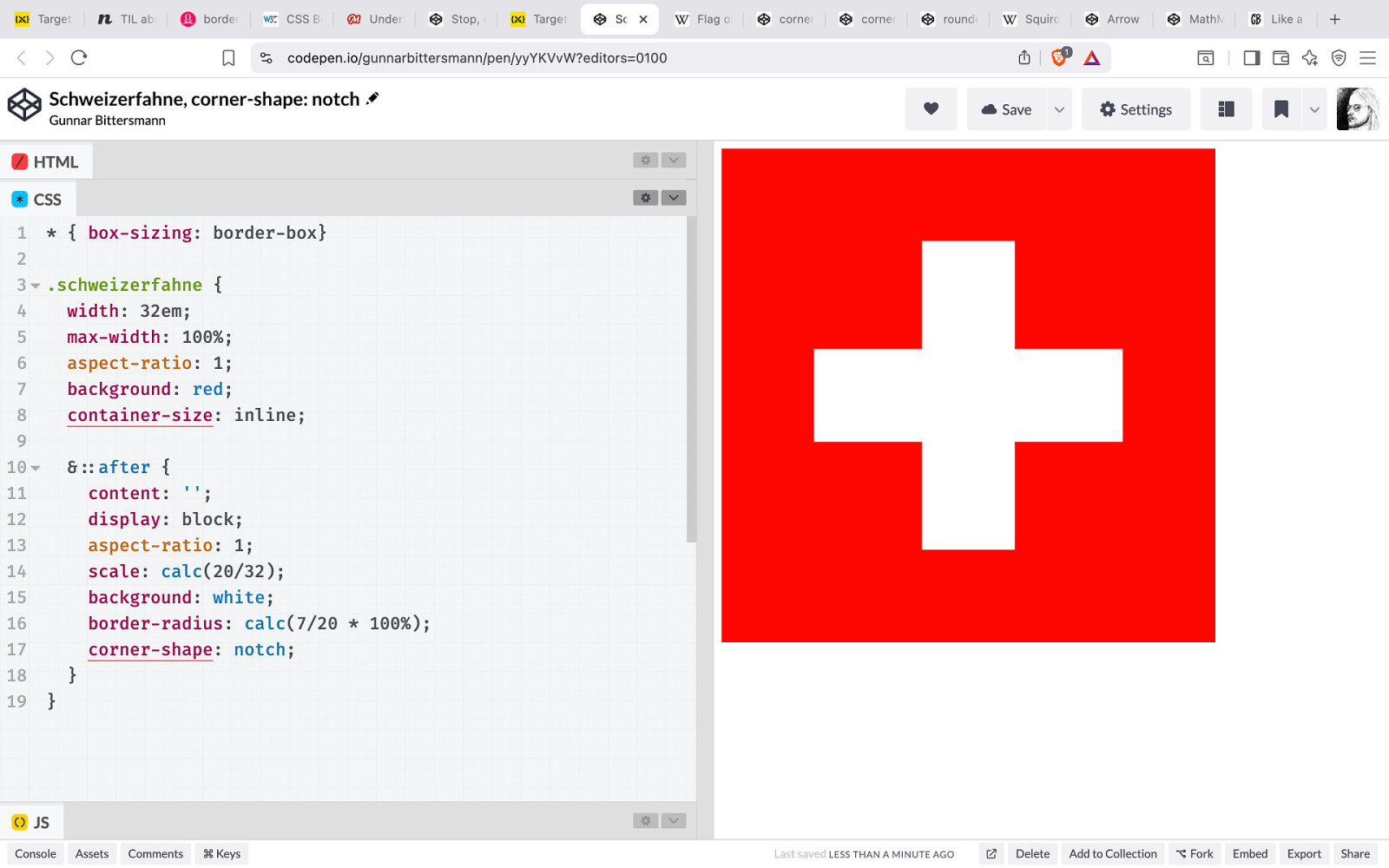Open the new tab plus button
1389x868 pixels.
point(1335,19)
